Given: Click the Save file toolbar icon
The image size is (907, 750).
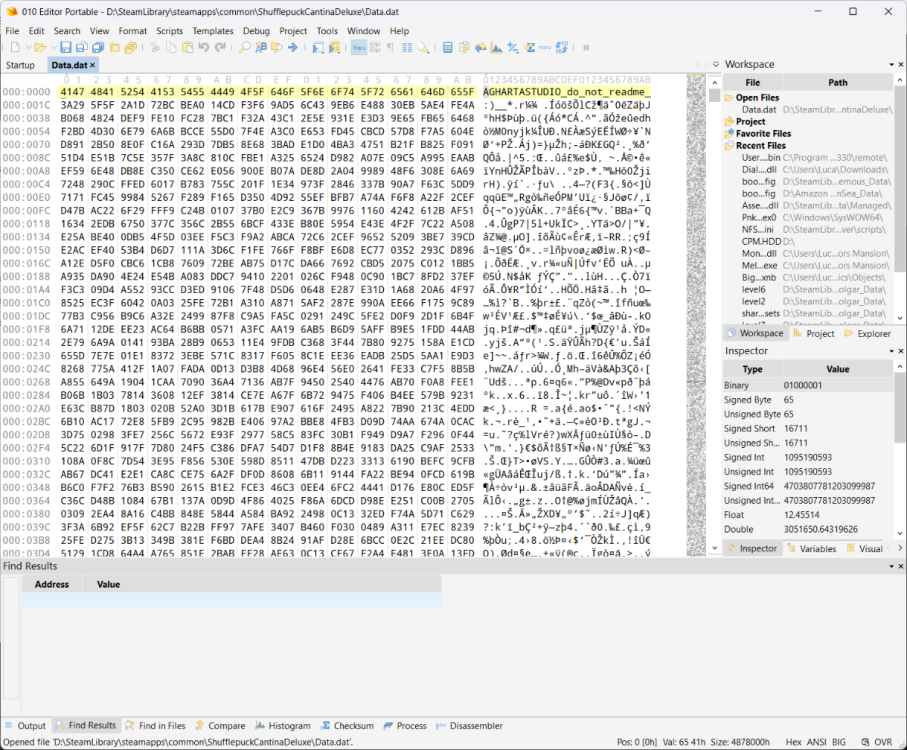Looking at the screenshot, I should (65, 47).
